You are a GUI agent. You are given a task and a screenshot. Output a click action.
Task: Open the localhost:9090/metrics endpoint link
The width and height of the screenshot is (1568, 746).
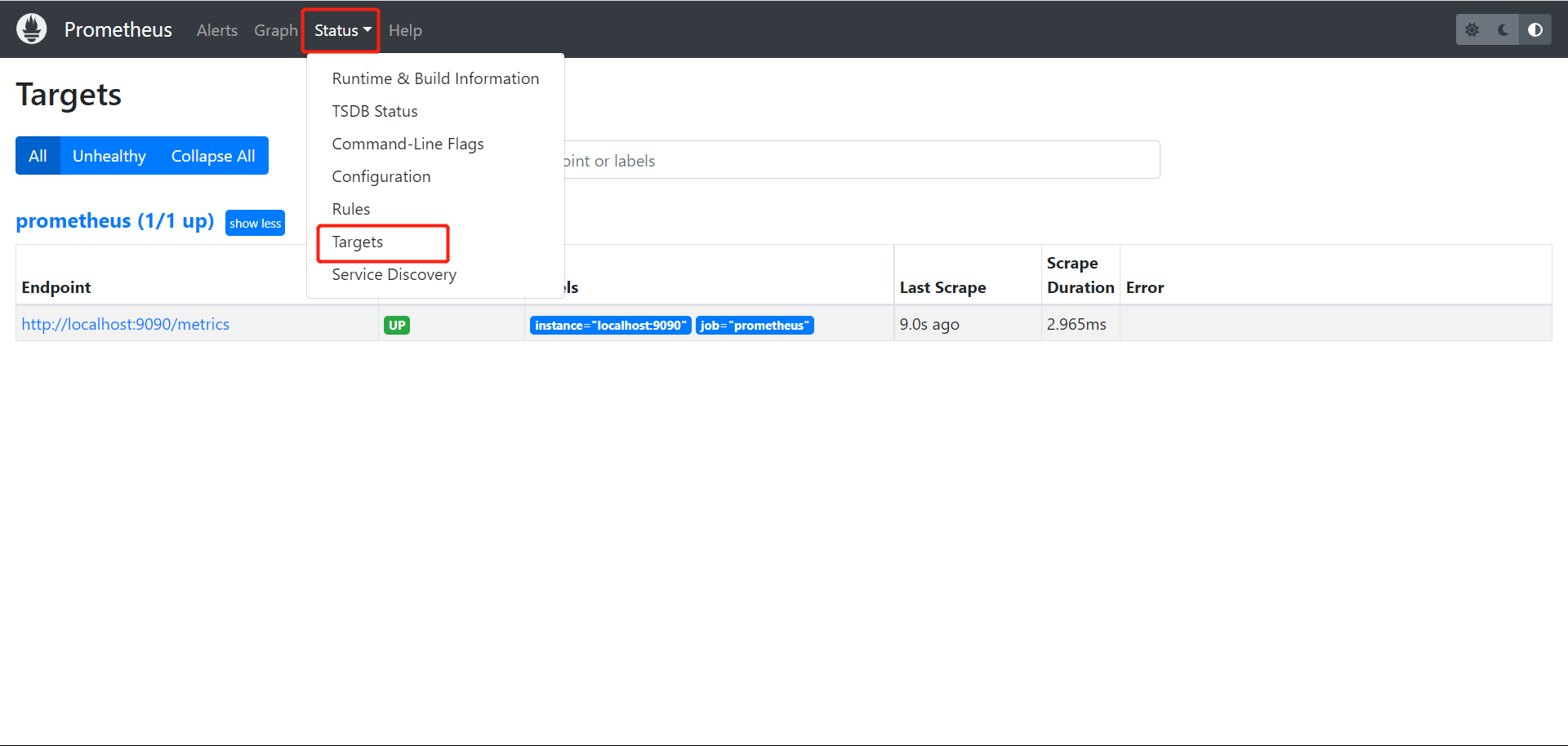point(126,324)
